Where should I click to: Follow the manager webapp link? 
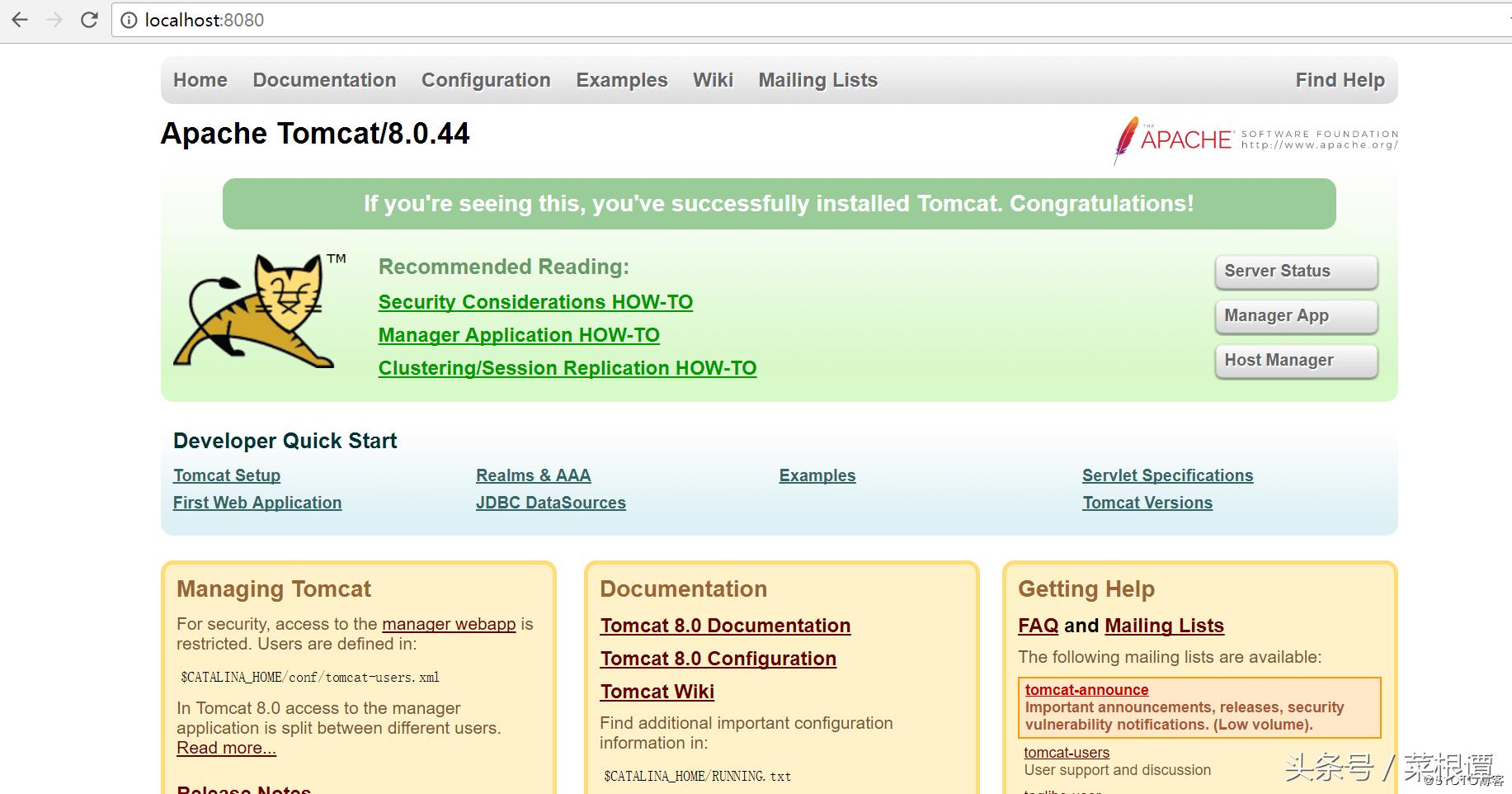click(x=449, y=624)
